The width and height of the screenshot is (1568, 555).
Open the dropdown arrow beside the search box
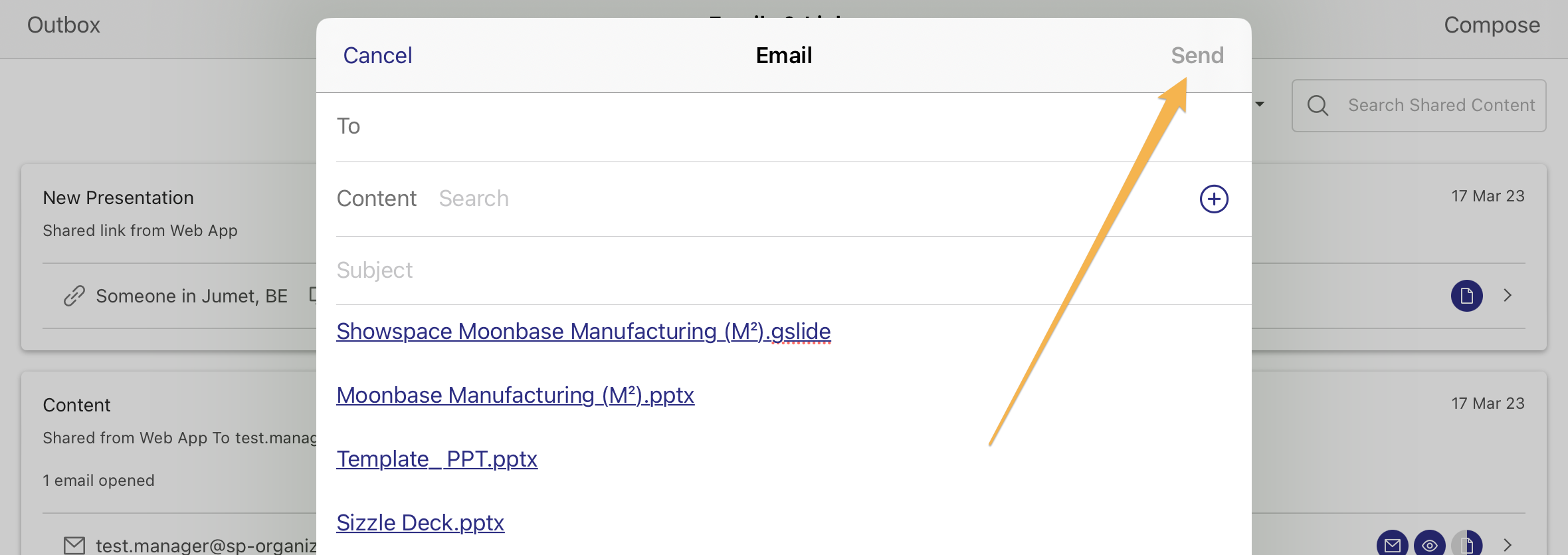pyautogui.click(x=1260, y=104)
